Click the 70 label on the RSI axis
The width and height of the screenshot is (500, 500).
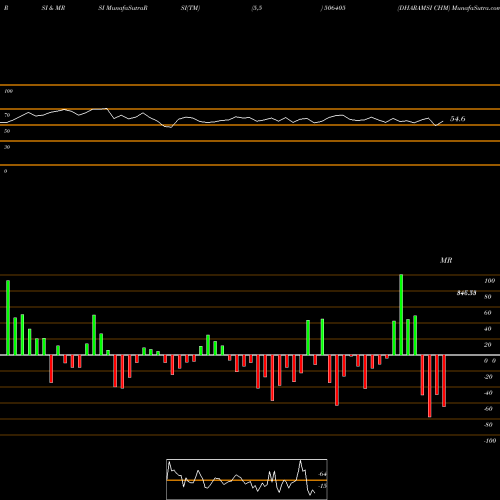coord(7,115)
